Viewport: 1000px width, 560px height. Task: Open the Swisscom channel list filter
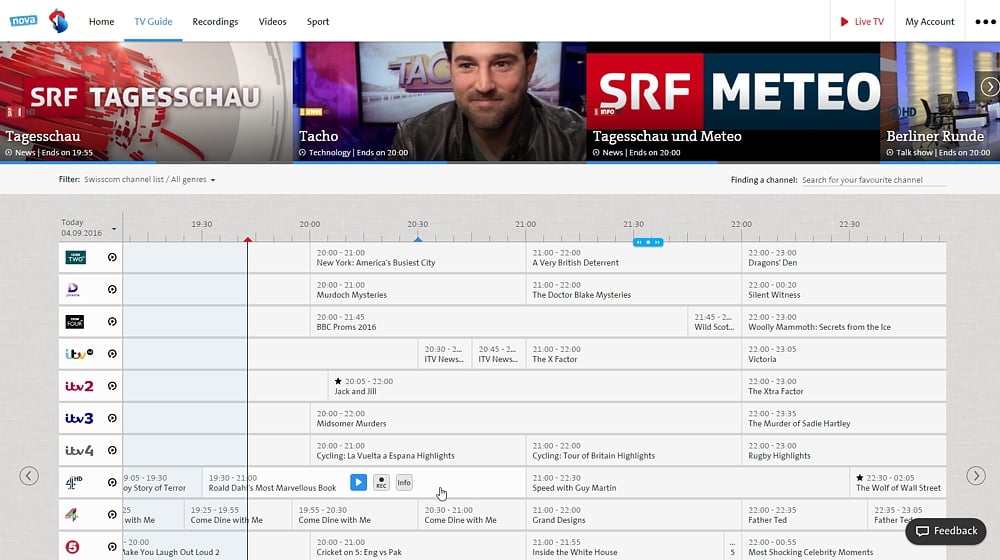tap(150, 180)
